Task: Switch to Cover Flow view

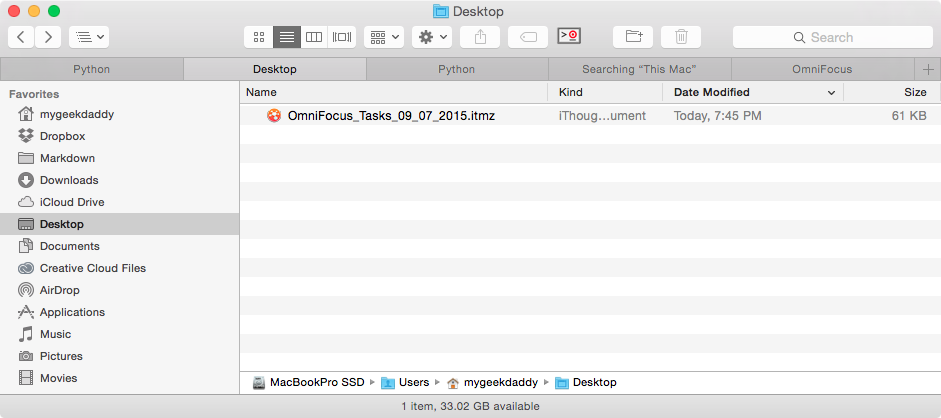Action: click(342, 37)
